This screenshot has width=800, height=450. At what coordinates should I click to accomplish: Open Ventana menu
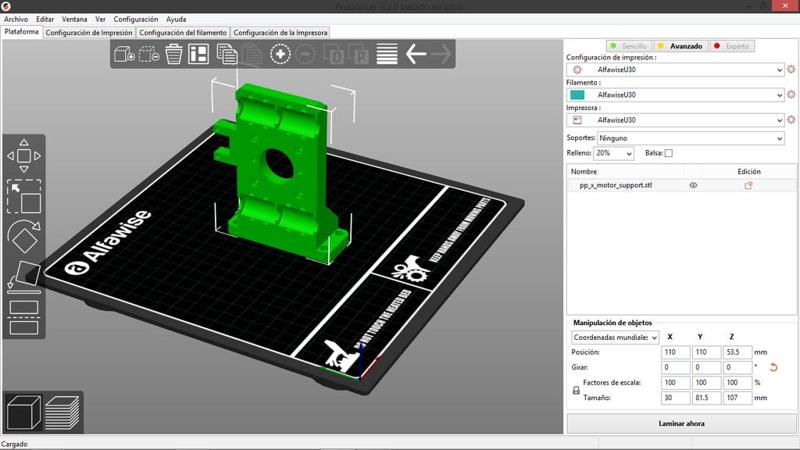point(74,19)
